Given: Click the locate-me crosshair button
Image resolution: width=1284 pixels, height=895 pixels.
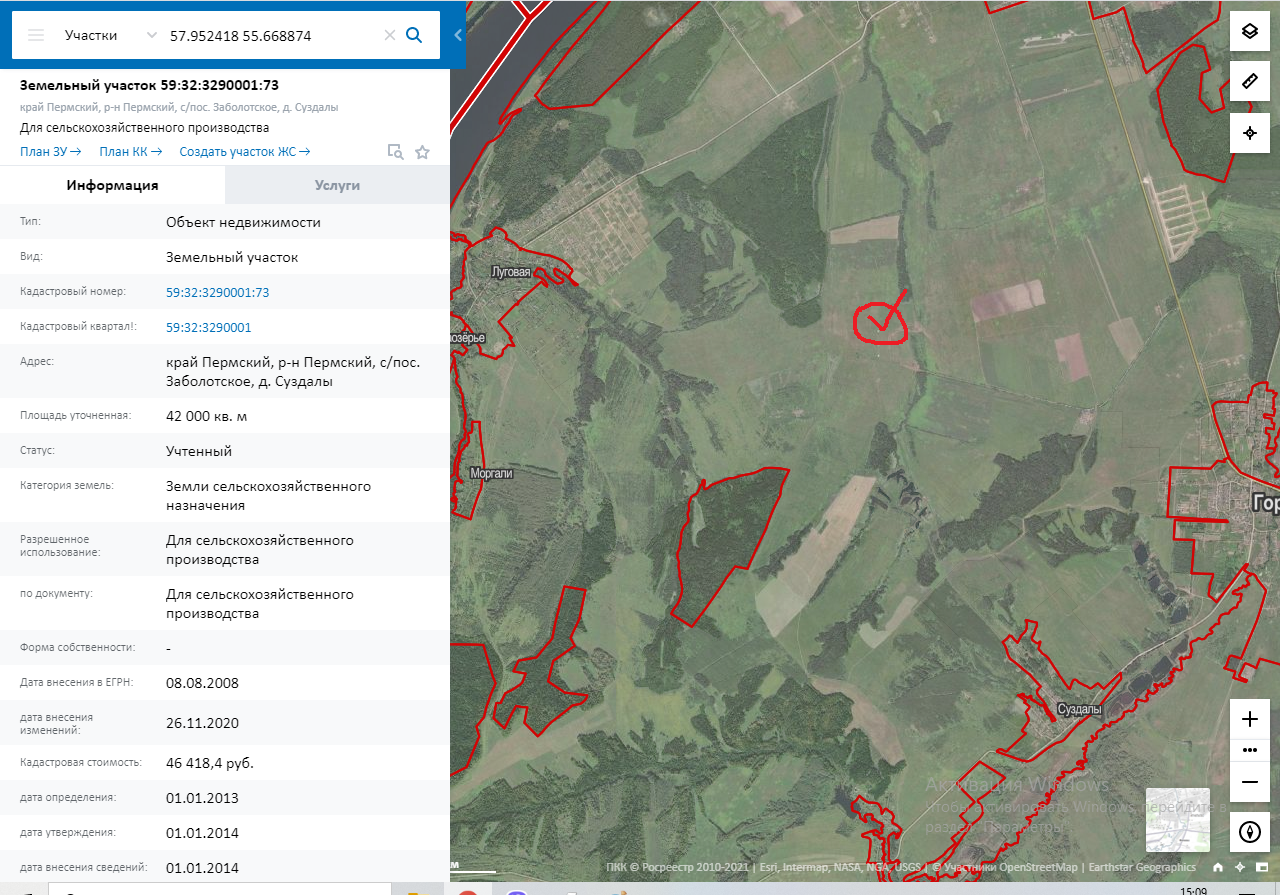Looking at the screenshot, I should (x=1249, y=133).
